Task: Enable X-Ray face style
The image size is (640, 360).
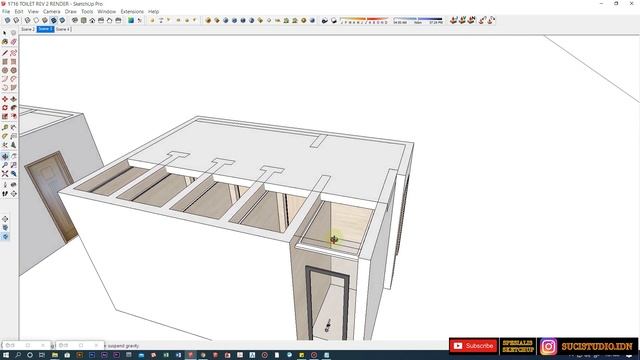Action: tap(7, 20)
